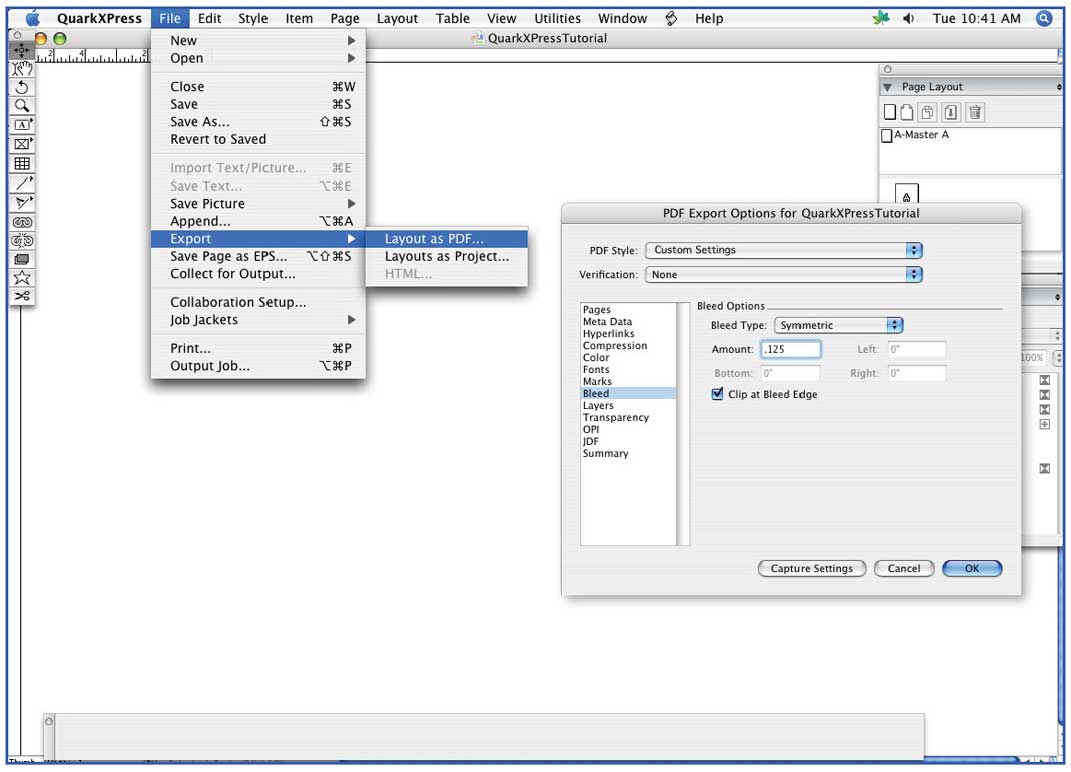1071x772 pixels.
Task: Select JDF in export options list
Action: coord(628,441)
